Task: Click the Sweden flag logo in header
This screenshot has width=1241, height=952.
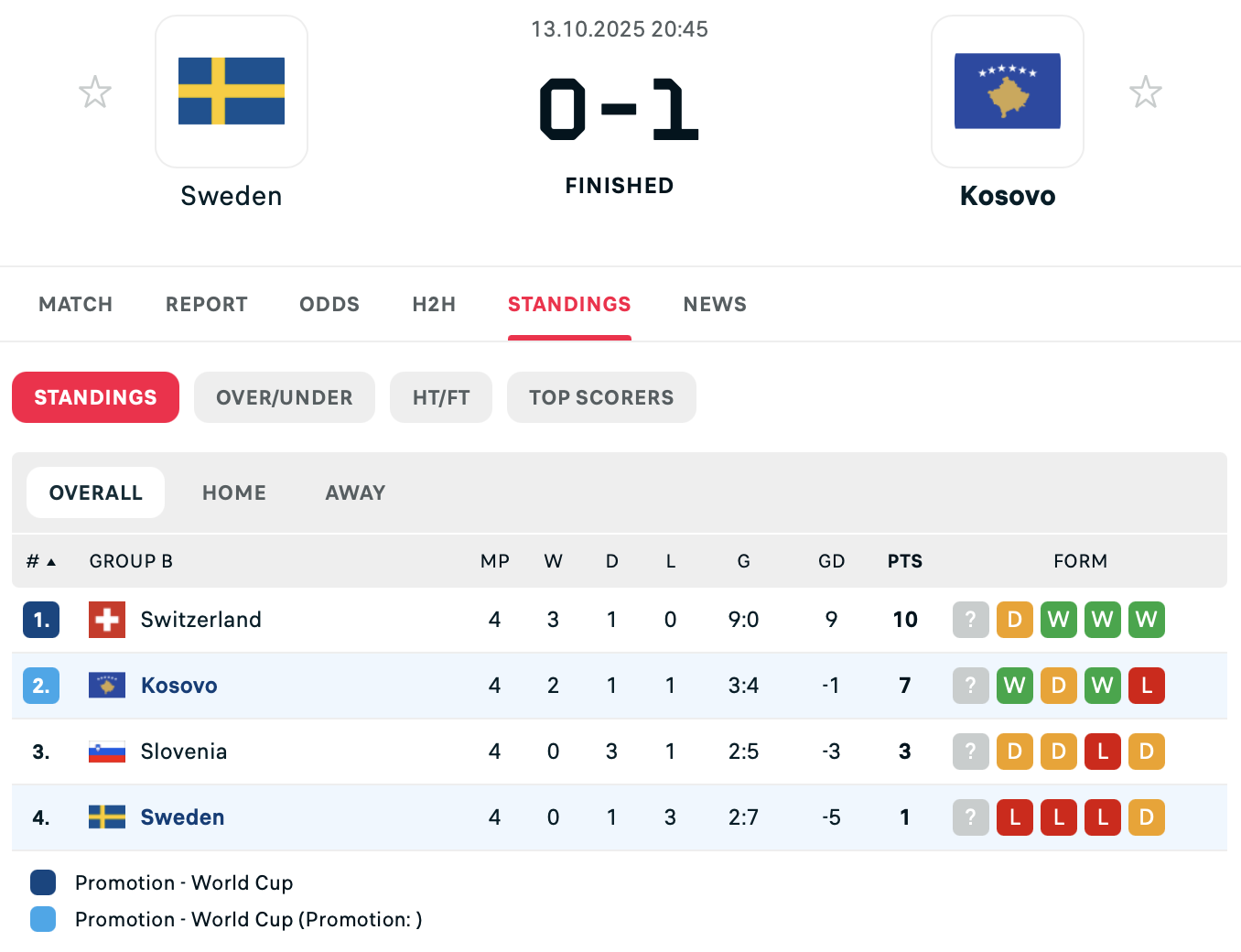Action: pyautogui.click(x=232, y=92)
